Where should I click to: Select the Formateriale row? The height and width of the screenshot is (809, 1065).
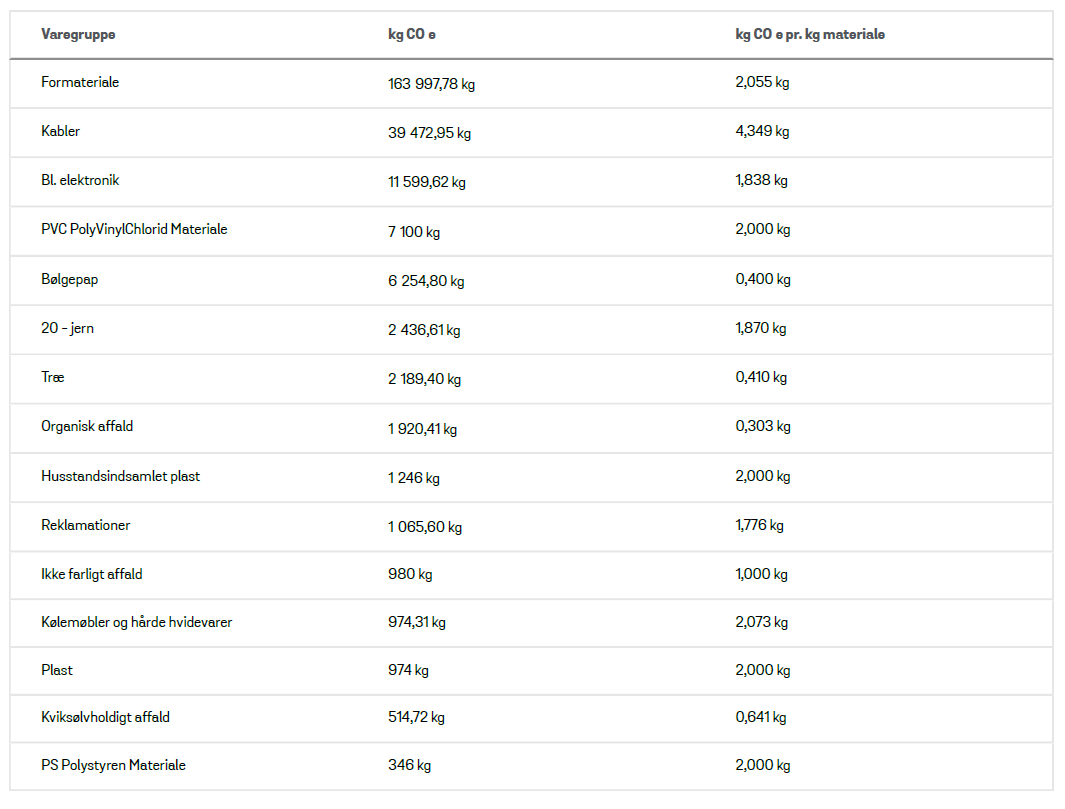[x=531, y=84]
